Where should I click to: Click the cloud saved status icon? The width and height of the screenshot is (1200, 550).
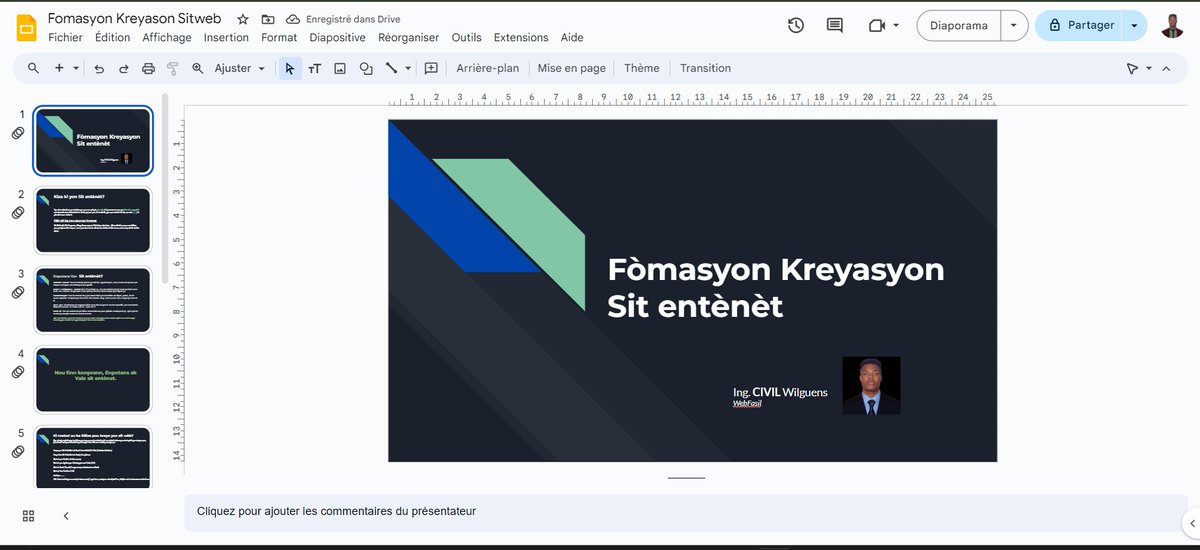pyautogui.click(x=293, y=19)
